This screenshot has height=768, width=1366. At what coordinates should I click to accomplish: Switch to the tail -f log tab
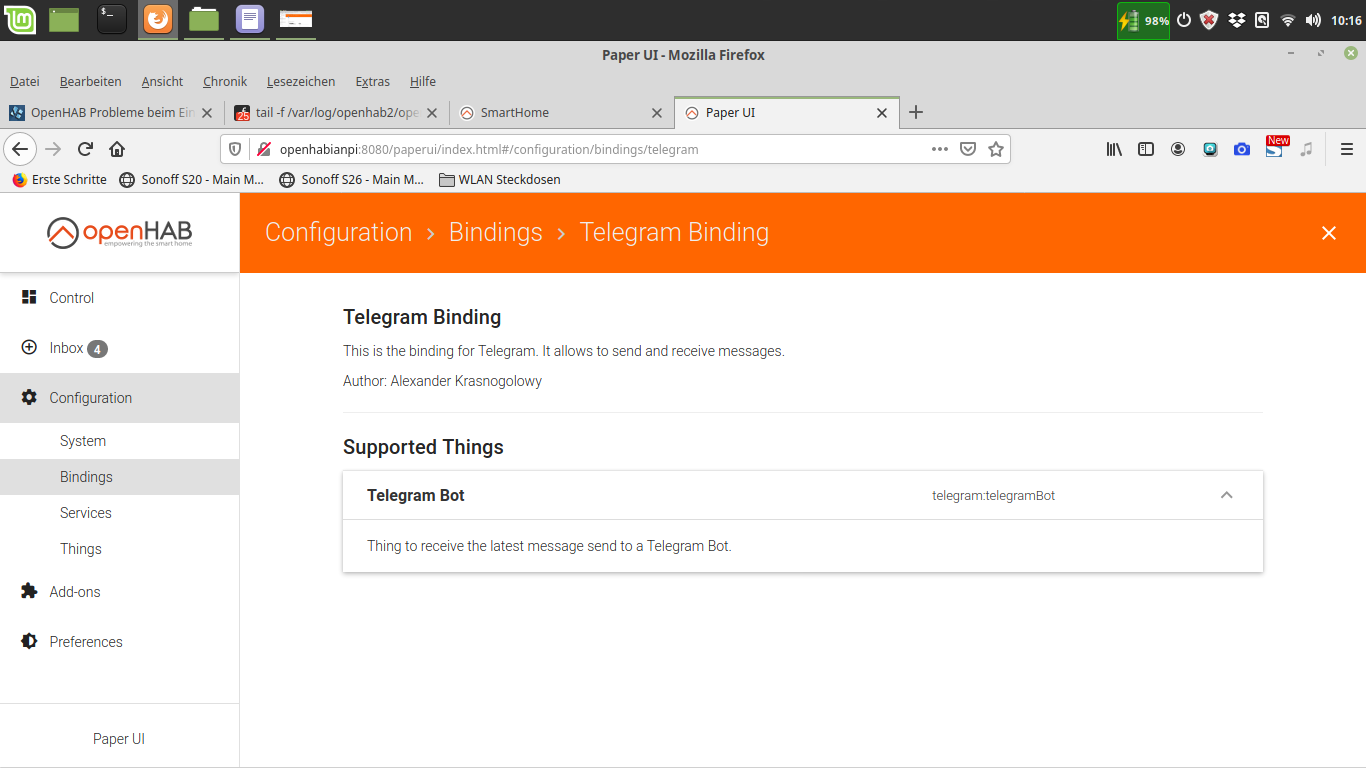(337, 113)
